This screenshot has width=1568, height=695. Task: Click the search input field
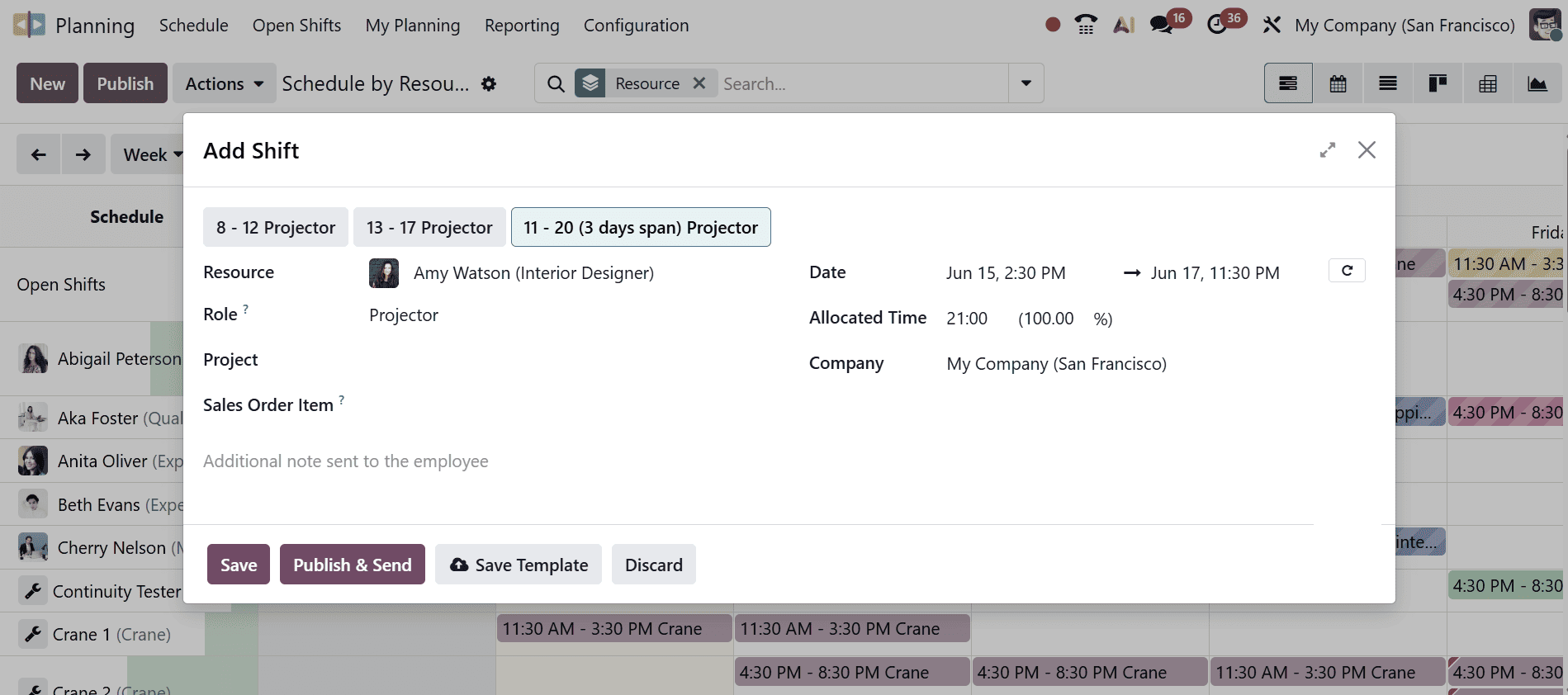863,83
